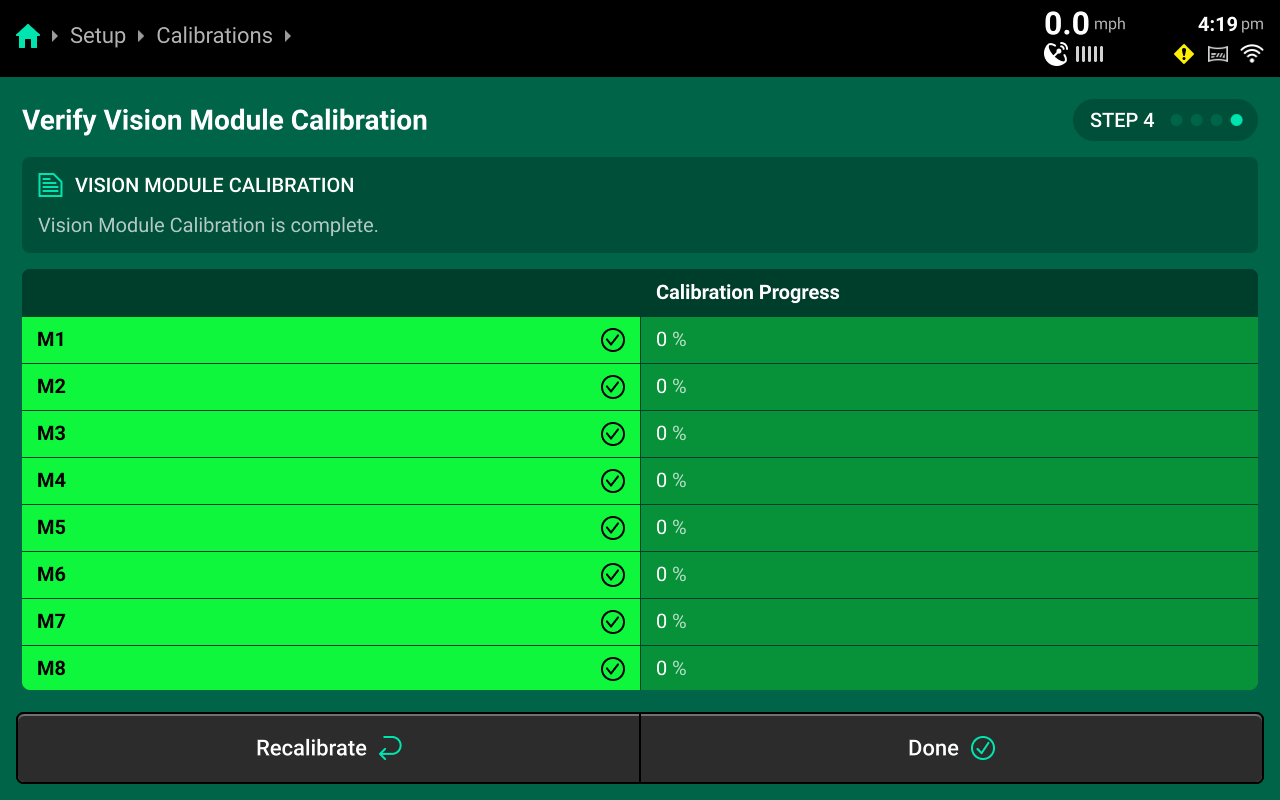Open the Calibrations breadcrumb
This screenshot has width=1280, height=800.
214,36
